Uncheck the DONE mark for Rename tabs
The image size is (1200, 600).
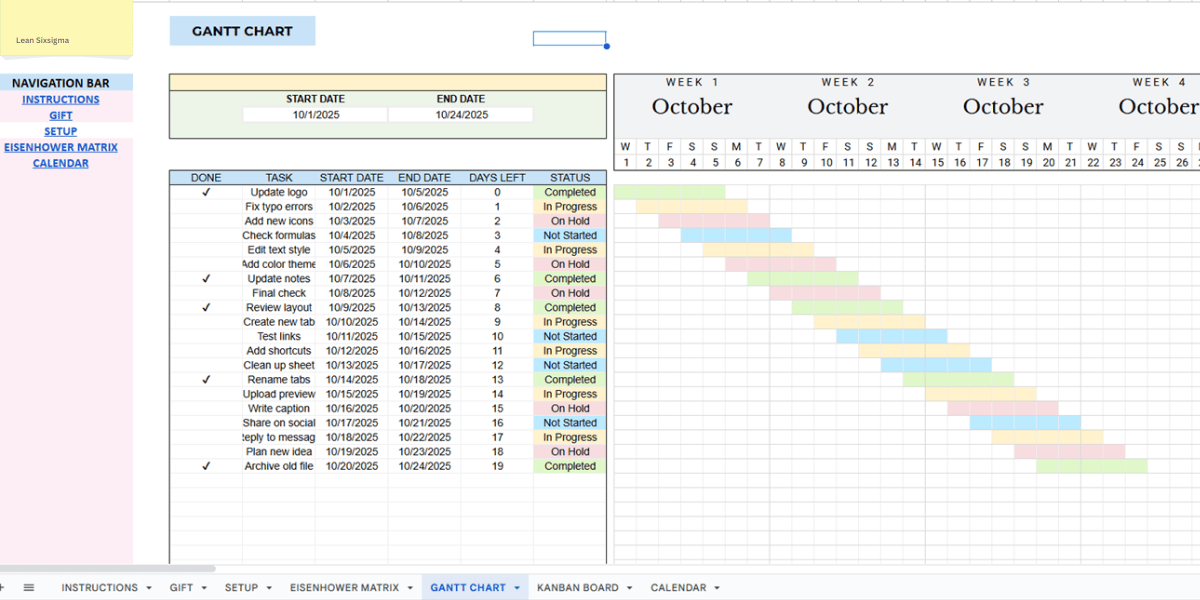tap(206, 379)
